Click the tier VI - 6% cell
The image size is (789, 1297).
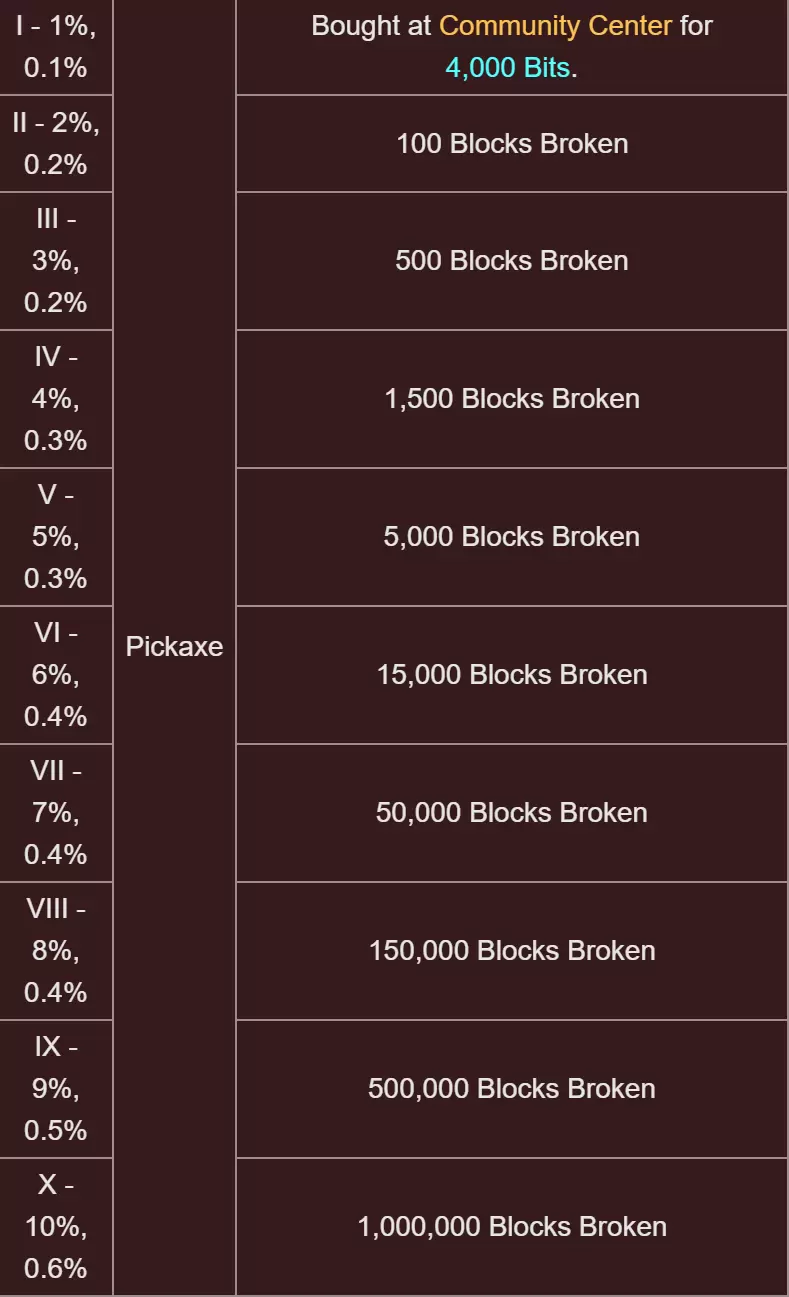(56, 675)
